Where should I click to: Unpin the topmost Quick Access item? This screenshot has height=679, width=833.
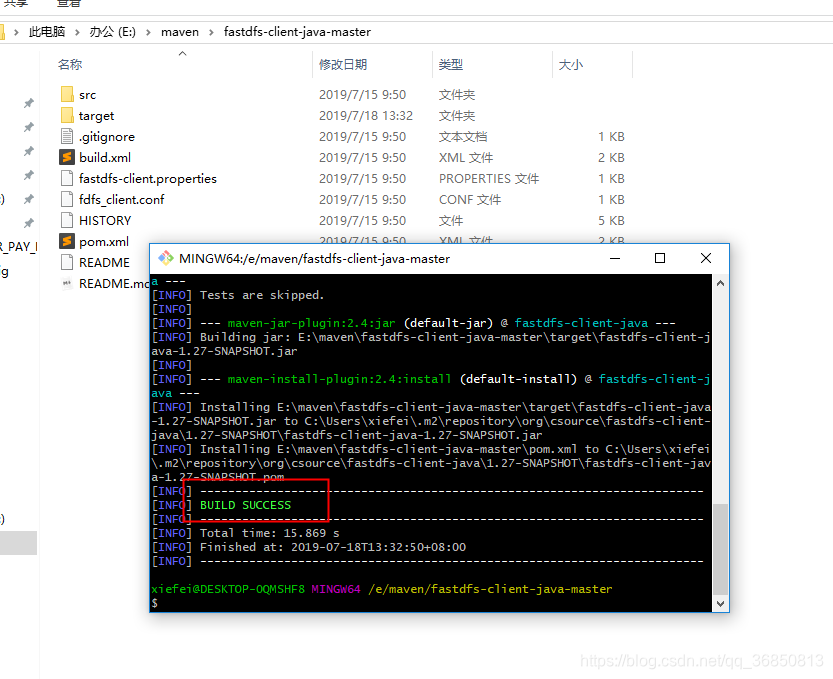28,102
